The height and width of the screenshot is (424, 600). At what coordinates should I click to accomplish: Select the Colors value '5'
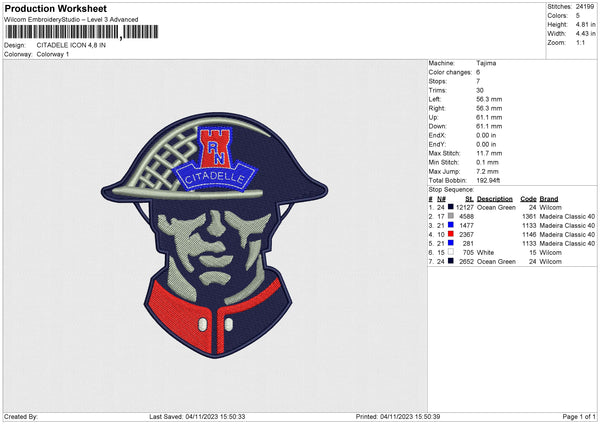(578, 16)
